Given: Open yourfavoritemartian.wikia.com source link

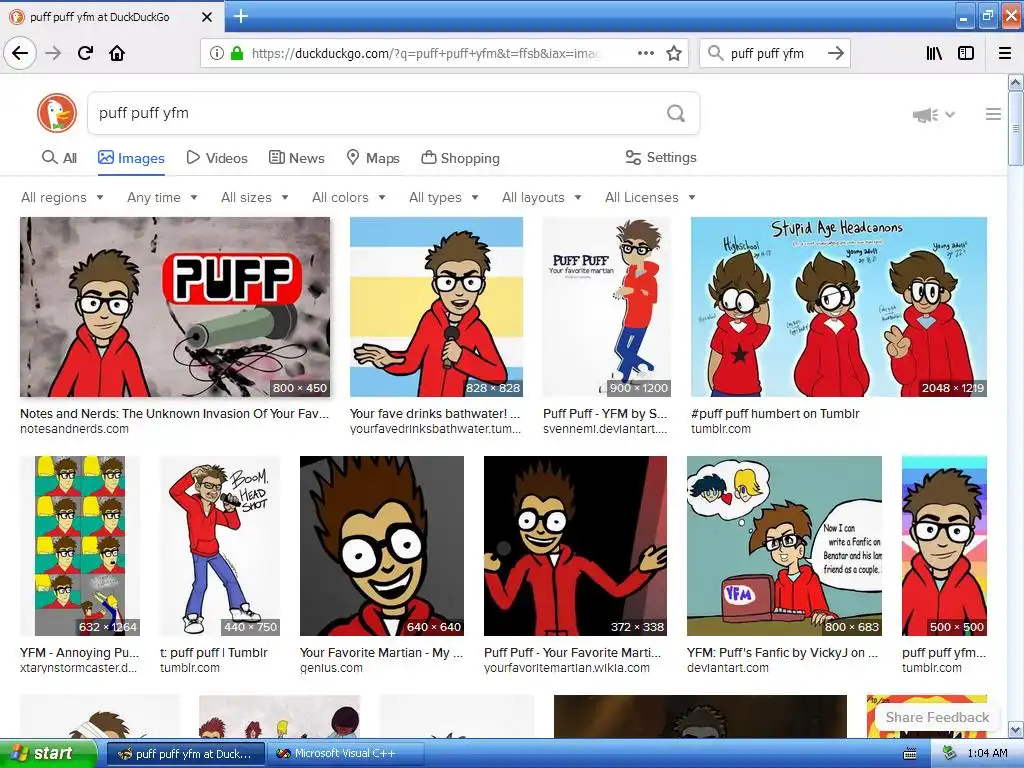Looking at the screenshot, I should pyautogui.click(x=567, y=668).
